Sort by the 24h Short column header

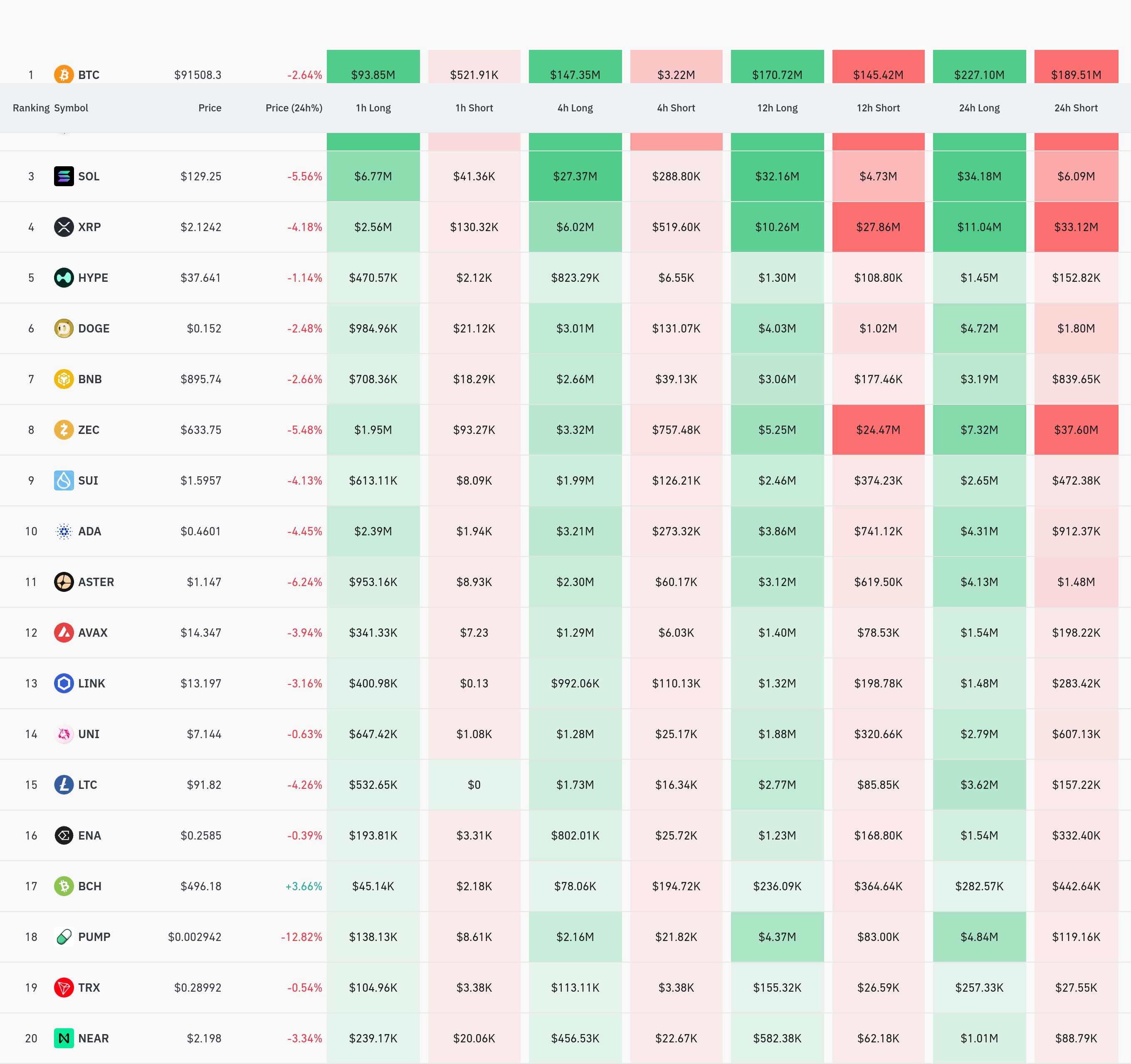(1076, 108)
